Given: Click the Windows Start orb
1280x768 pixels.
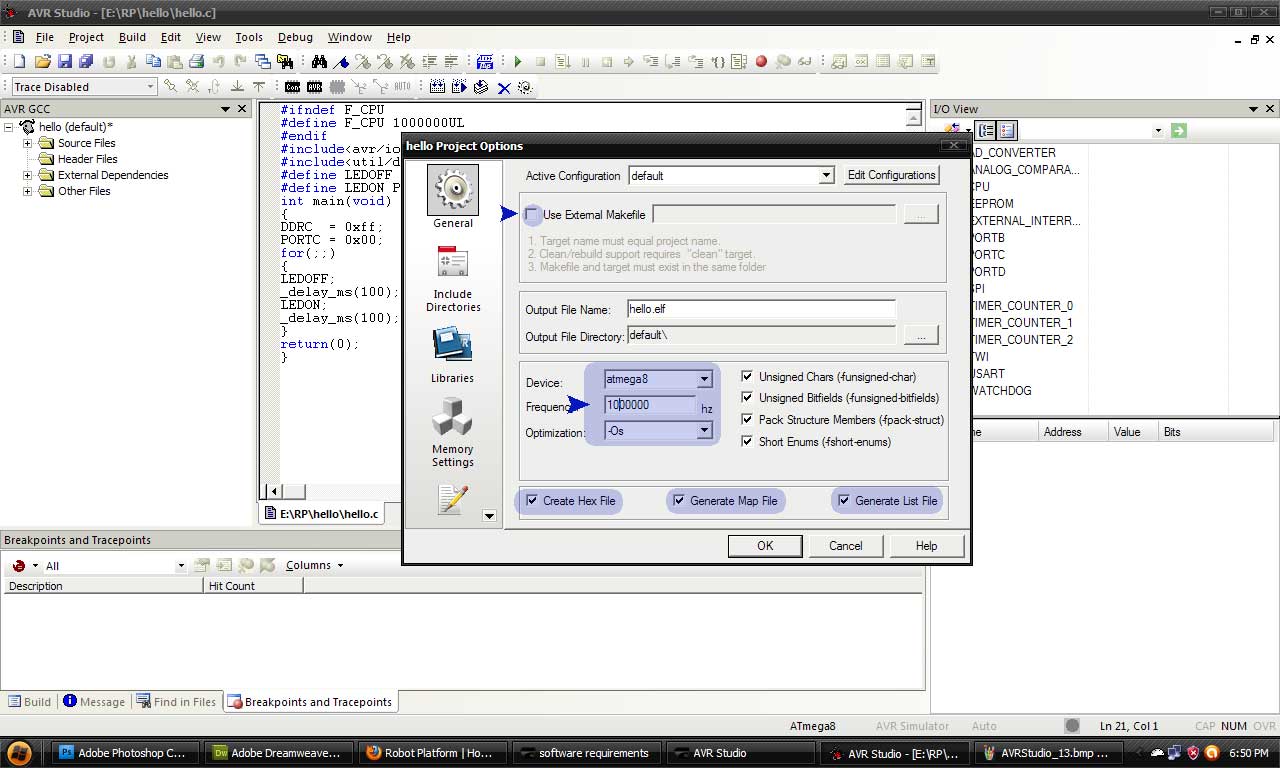Looking at the screenshot, I should 19,752.
